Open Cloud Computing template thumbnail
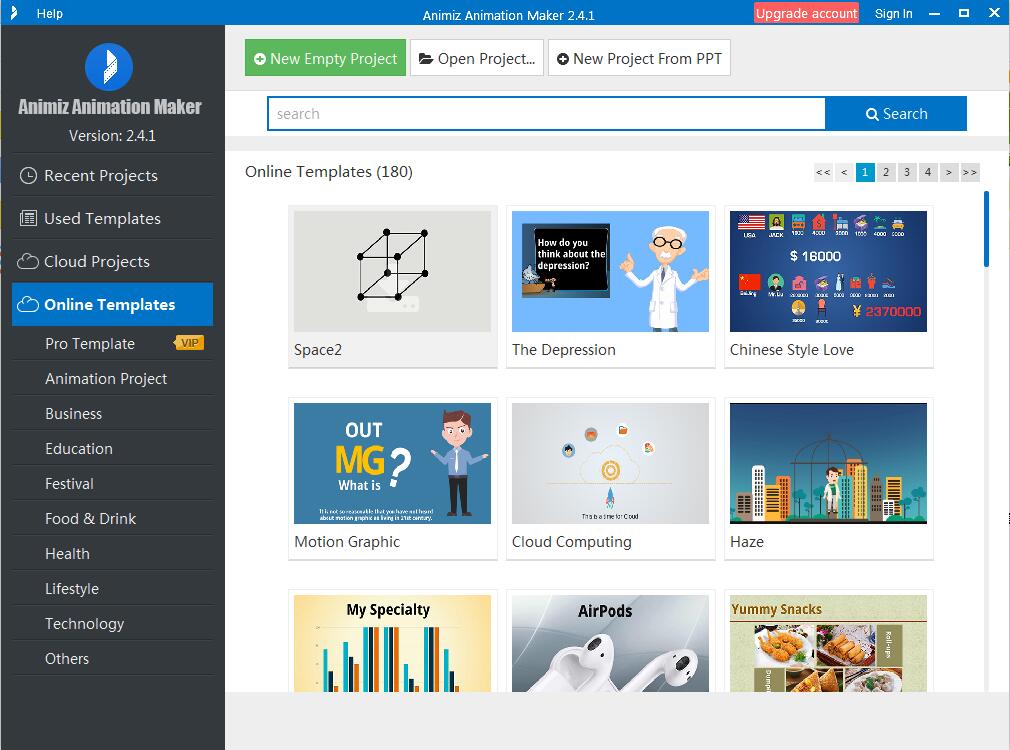 pyautogui.click(x=610, y=463)
